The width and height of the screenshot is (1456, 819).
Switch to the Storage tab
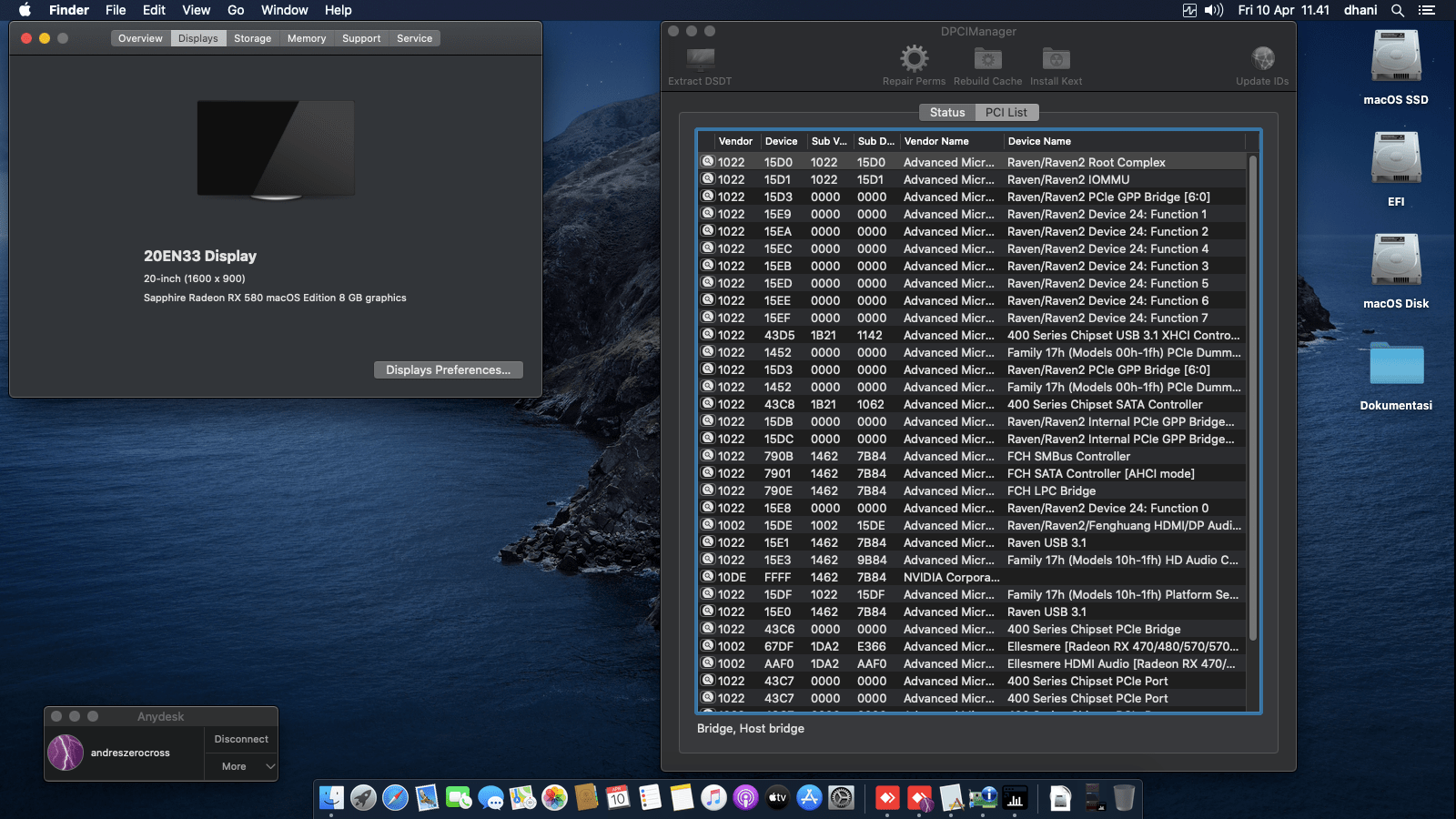(x=252, y=38)
